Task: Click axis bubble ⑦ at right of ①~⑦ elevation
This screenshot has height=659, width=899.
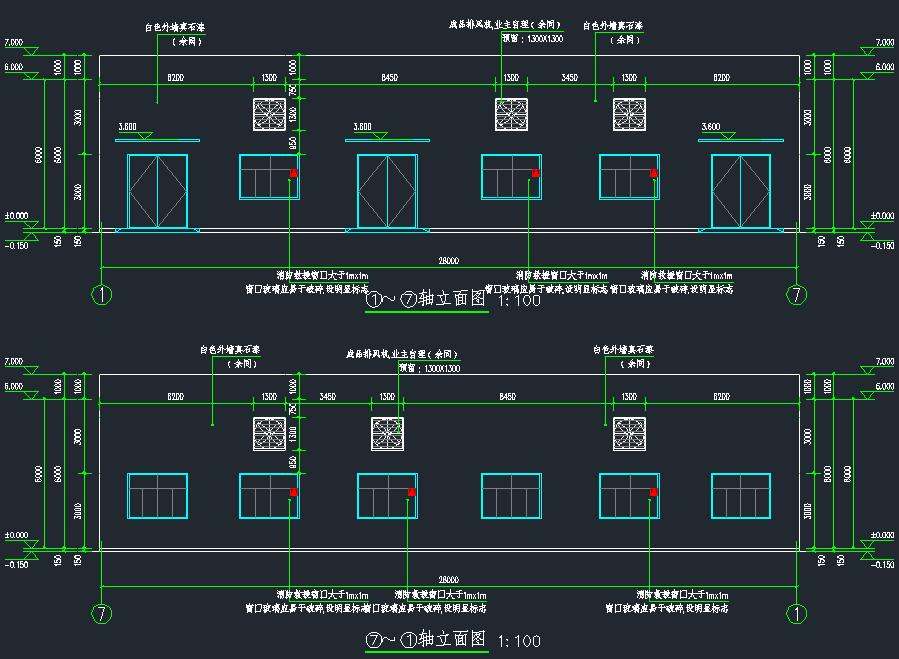Action: click(796, 295)
